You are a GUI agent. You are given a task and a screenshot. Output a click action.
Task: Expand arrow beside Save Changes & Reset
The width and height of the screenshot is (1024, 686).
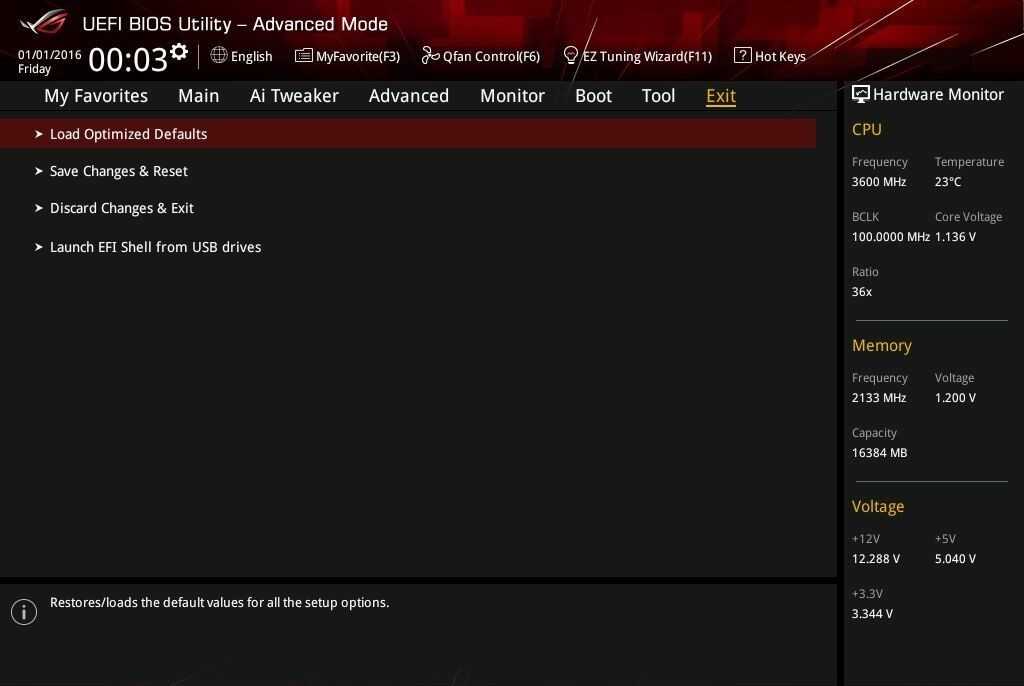pos(39,171)
